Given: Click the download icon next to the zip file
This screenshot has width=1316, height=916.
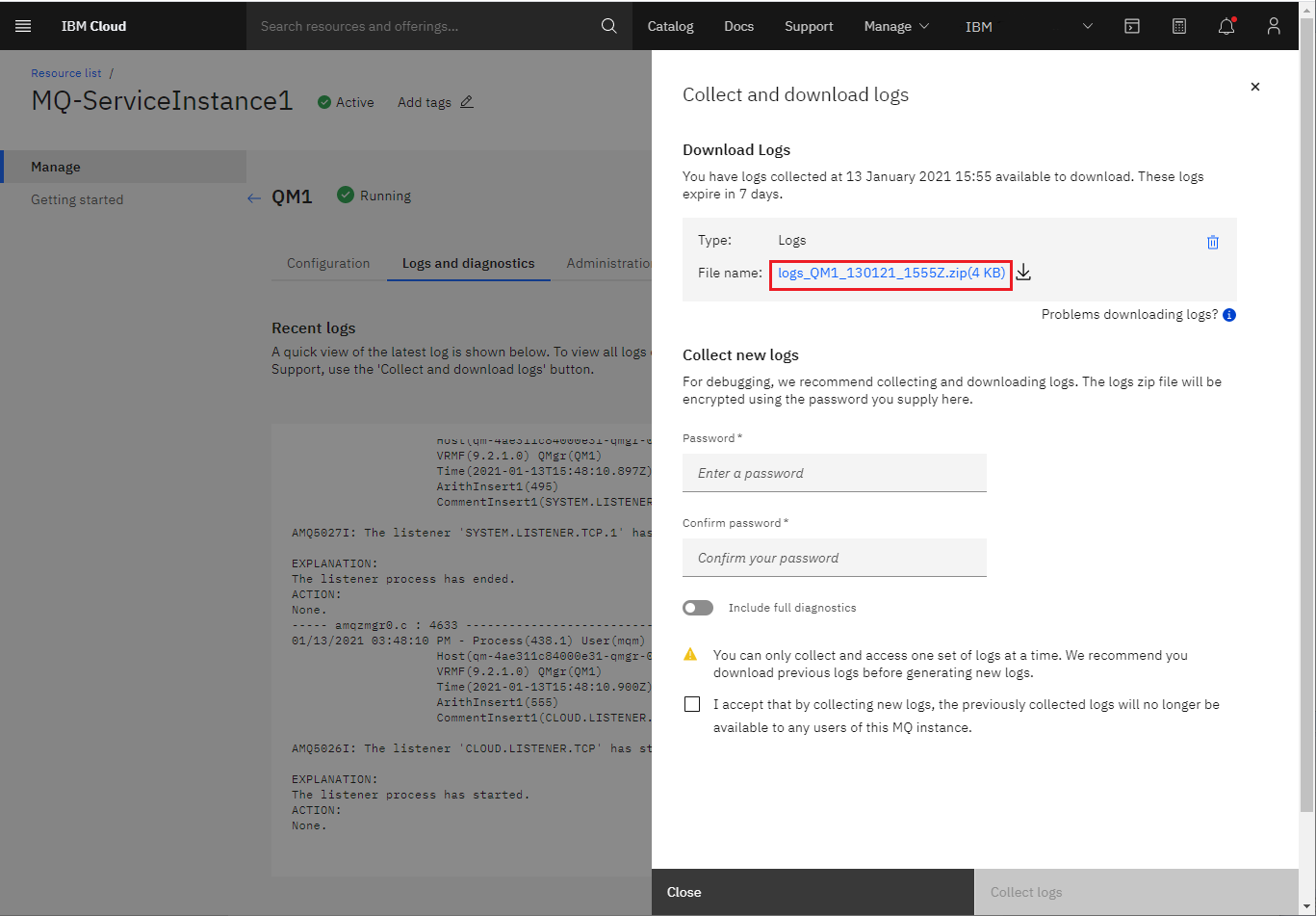Looking at the screenshot, I should click(1023, 273).
